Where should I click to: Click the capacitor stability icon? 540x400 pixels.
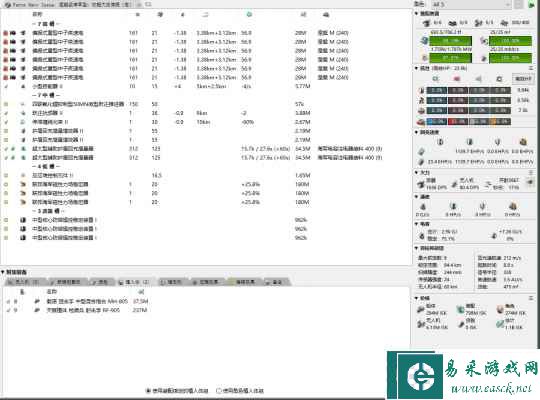(494, 236)
